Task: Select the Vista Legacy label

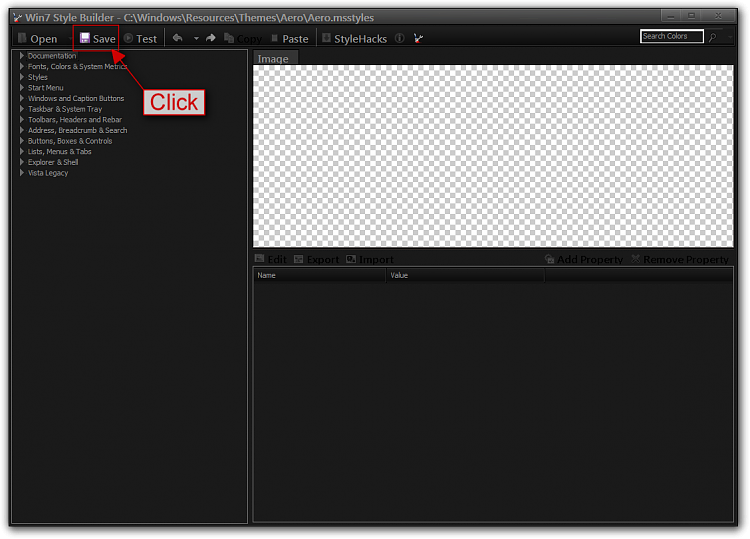Action: click(x=48, y=173)
